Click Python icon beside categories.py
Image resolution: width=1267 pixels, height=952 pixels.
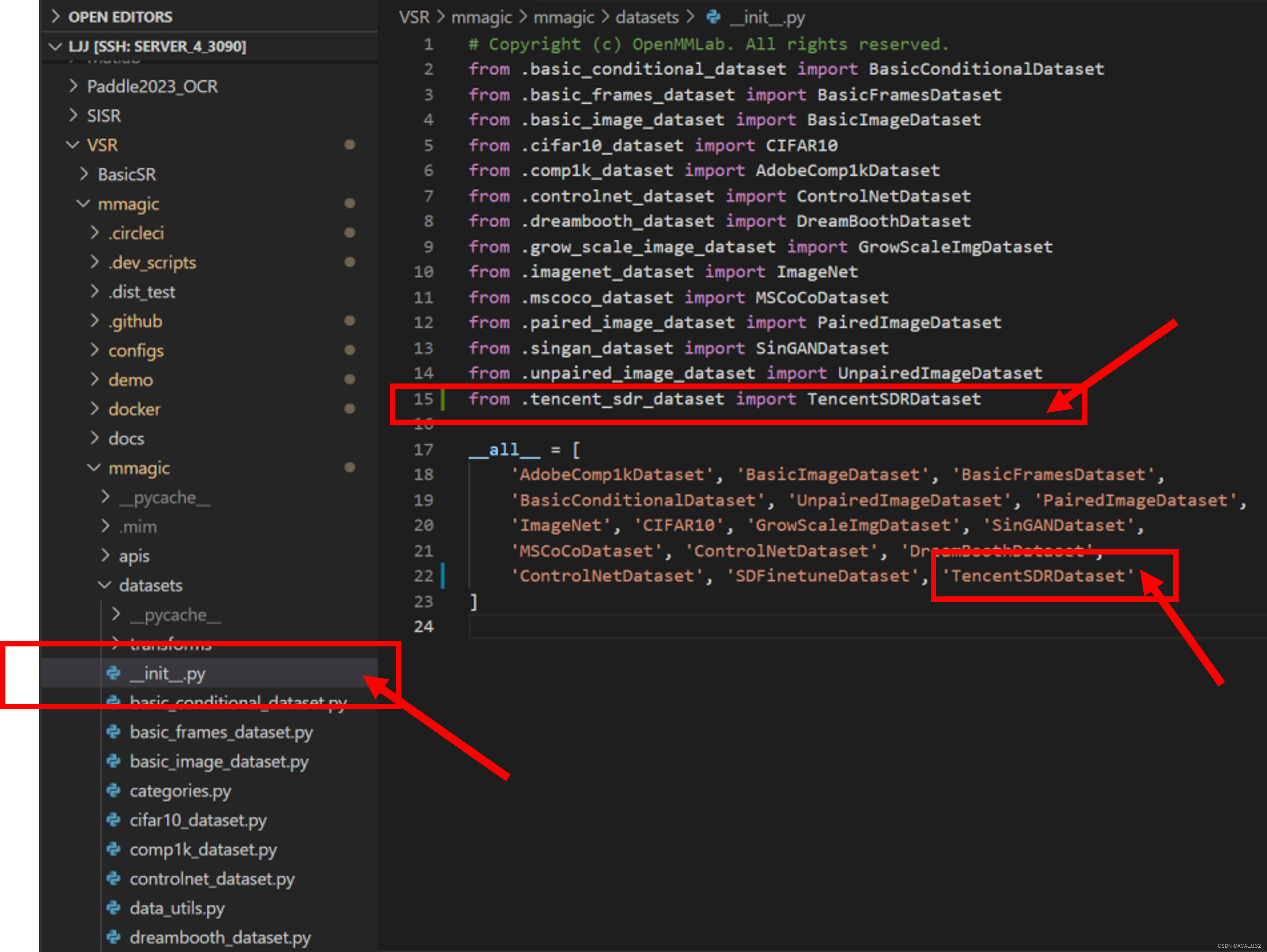point(113,790)
